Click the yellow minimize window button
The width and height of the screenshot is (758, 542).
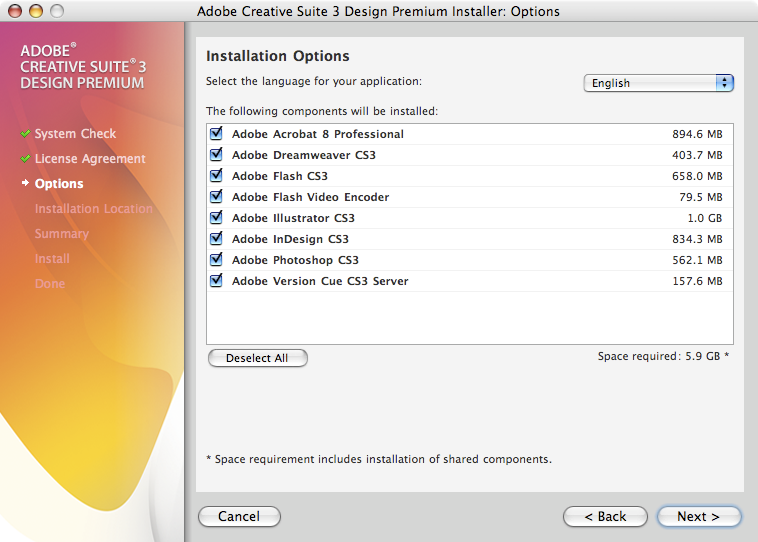pyautogui.click(x=36, y=11)
